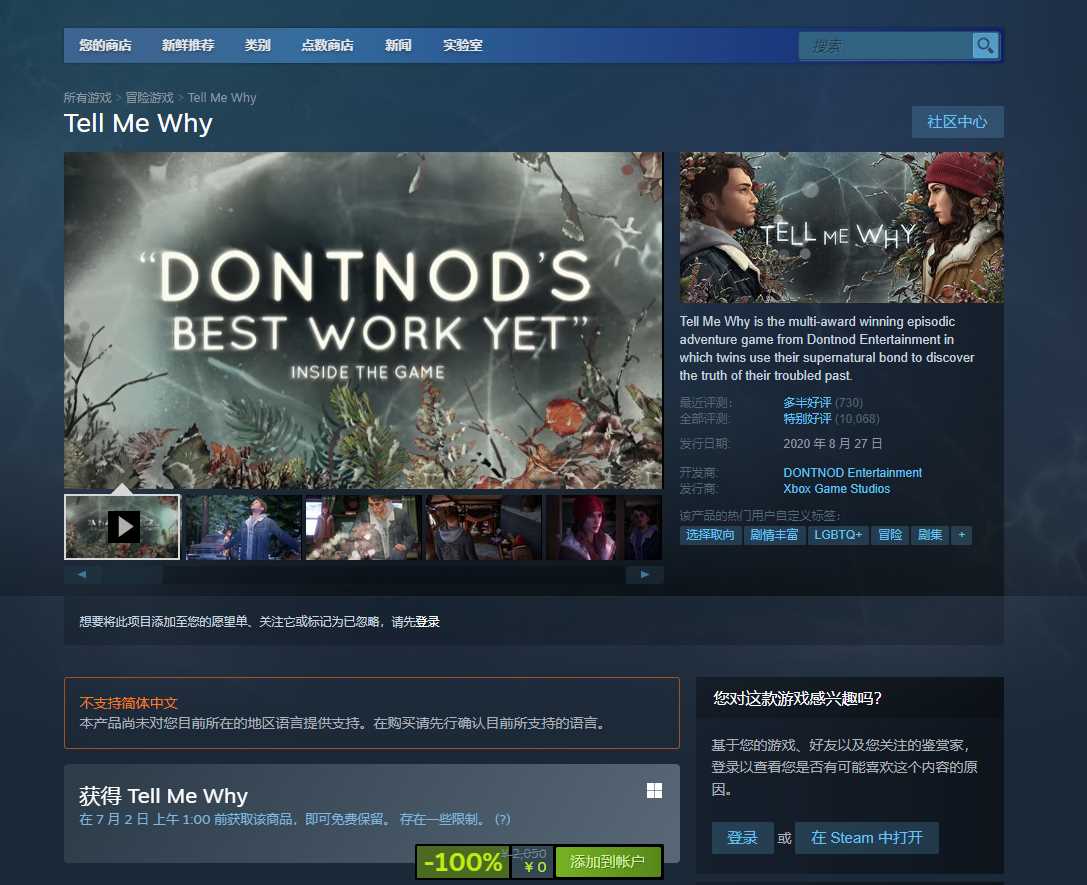Click the 剧集 tag
This screenshot has width=1087, height=885.
click(x=930, y=535)
